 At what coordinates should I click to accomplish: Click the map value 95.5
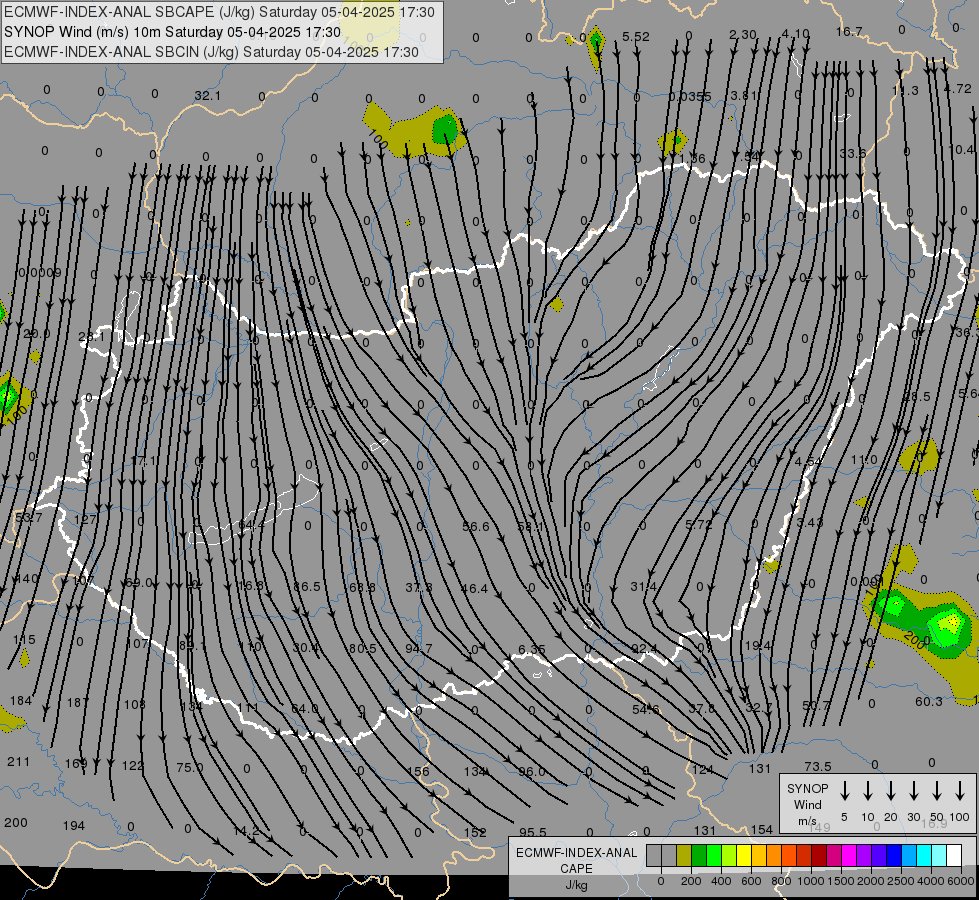tap(533, 832)
